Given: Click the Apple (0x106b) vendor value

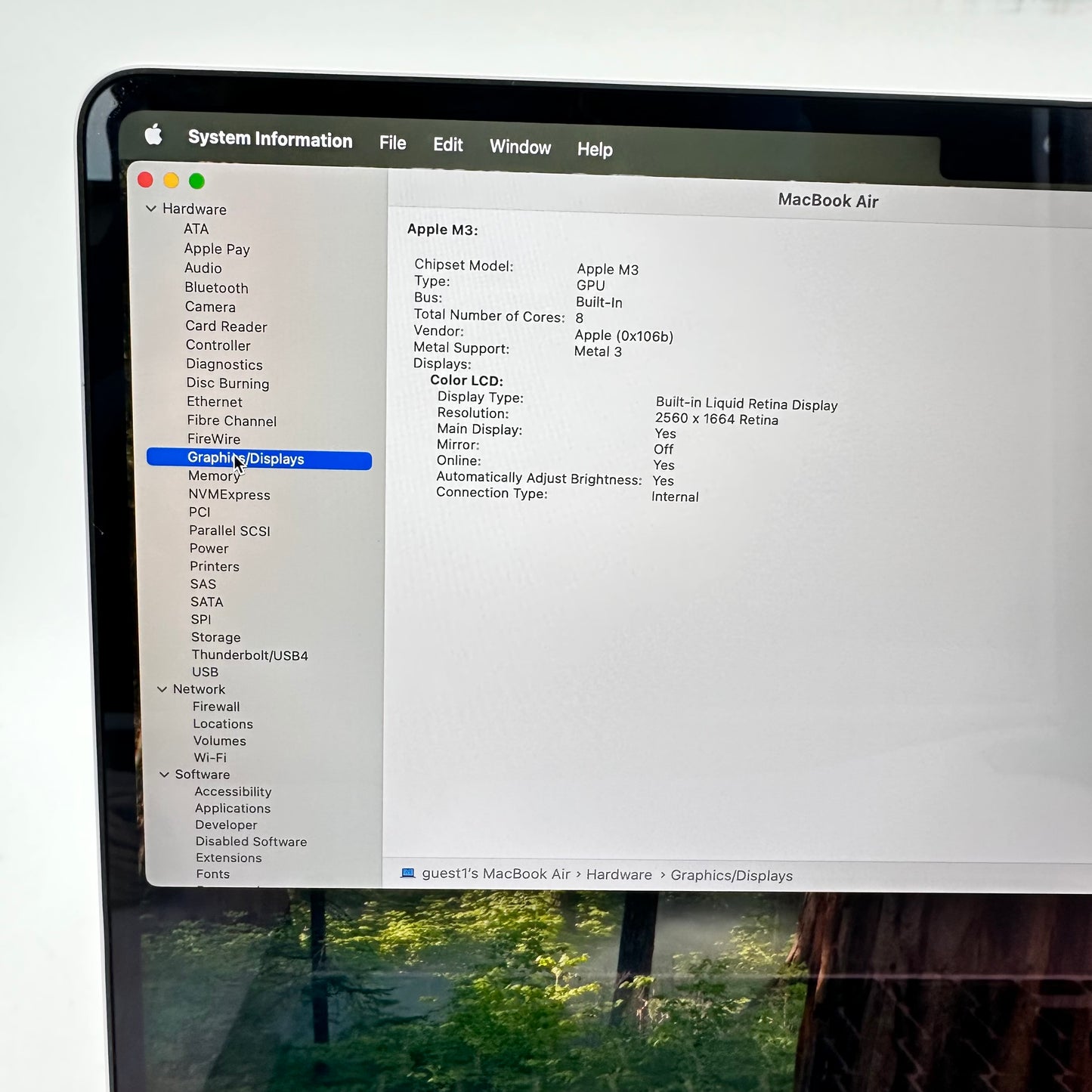Looking at the screenshot, I should click(623, 336).
